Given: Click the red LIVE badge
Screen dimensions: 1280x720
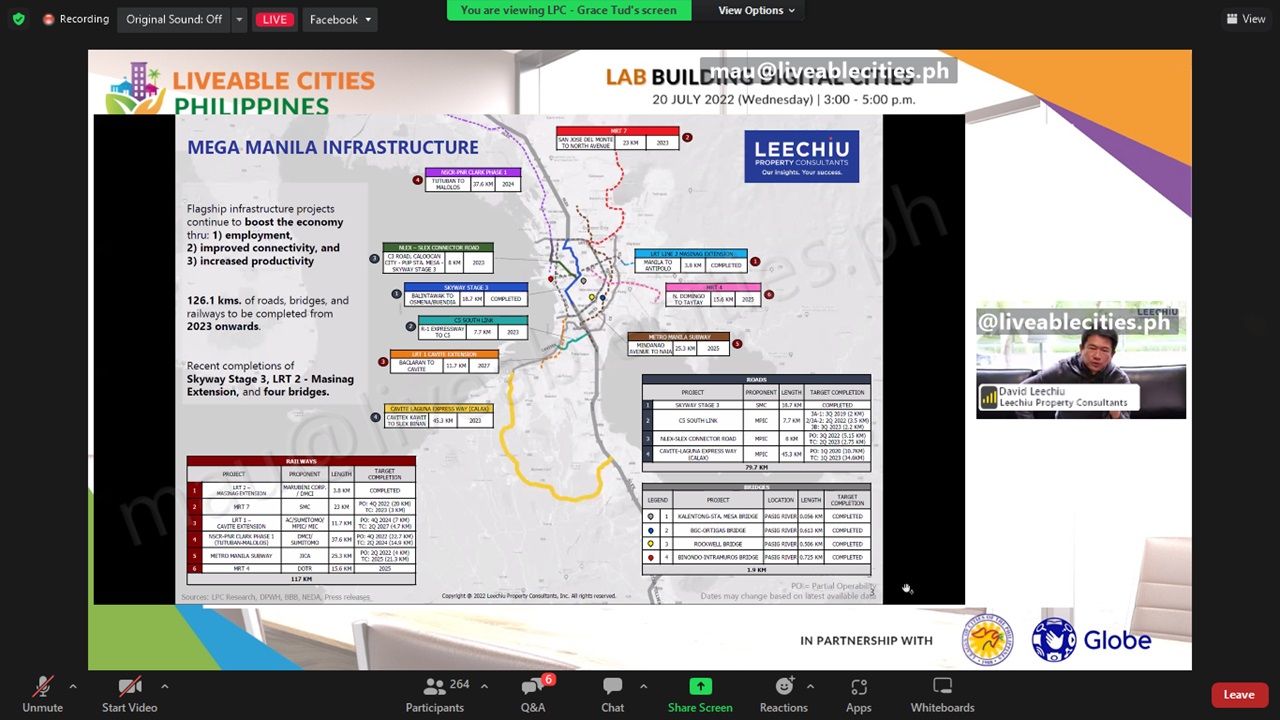Looking at the screenshot, I should point(274,19).
